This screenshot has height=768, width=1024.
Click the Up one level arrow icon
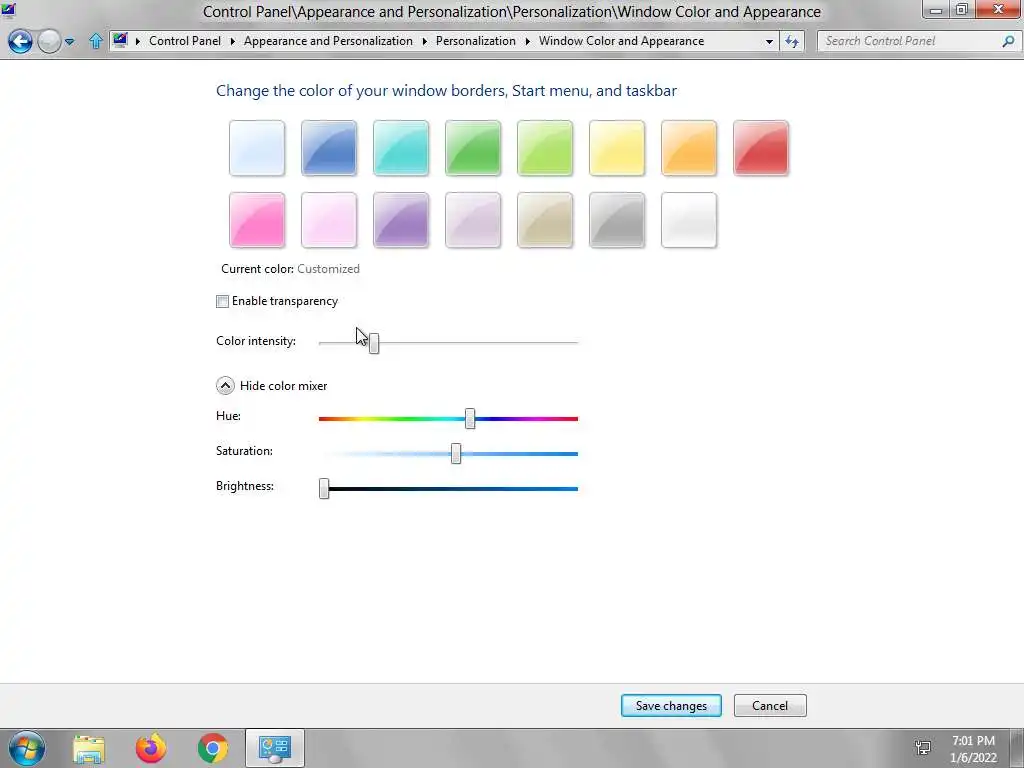pyautogui.click(x=95, y=41)
